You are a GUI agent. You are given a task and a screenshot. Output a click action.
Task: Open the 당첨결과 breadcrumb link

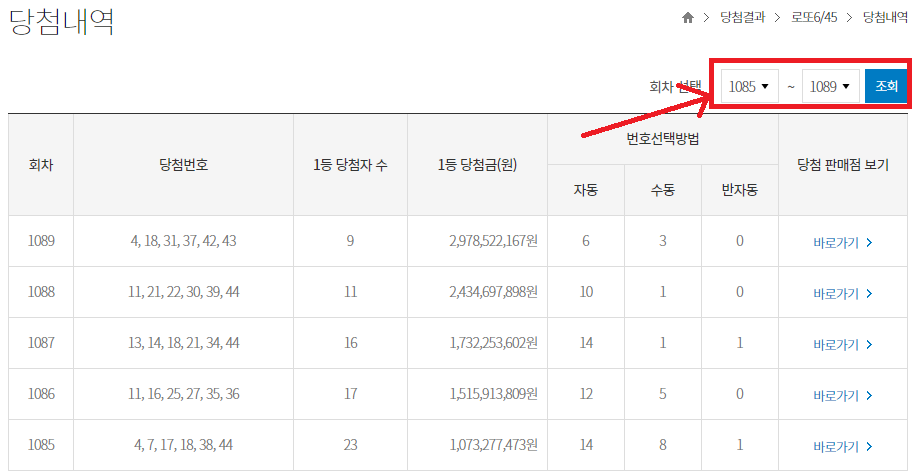(742, 17)
